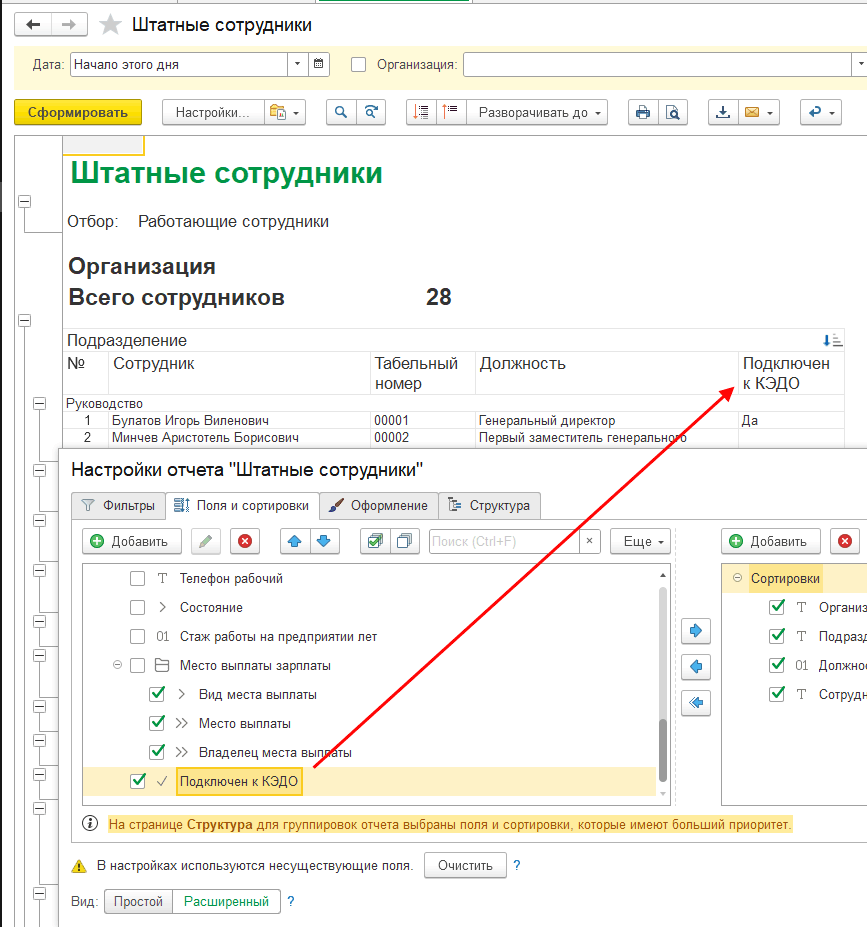Check all fields icon
Image resolution: width=867 pixels, height=927 pixels.
(x=375, y=541)
